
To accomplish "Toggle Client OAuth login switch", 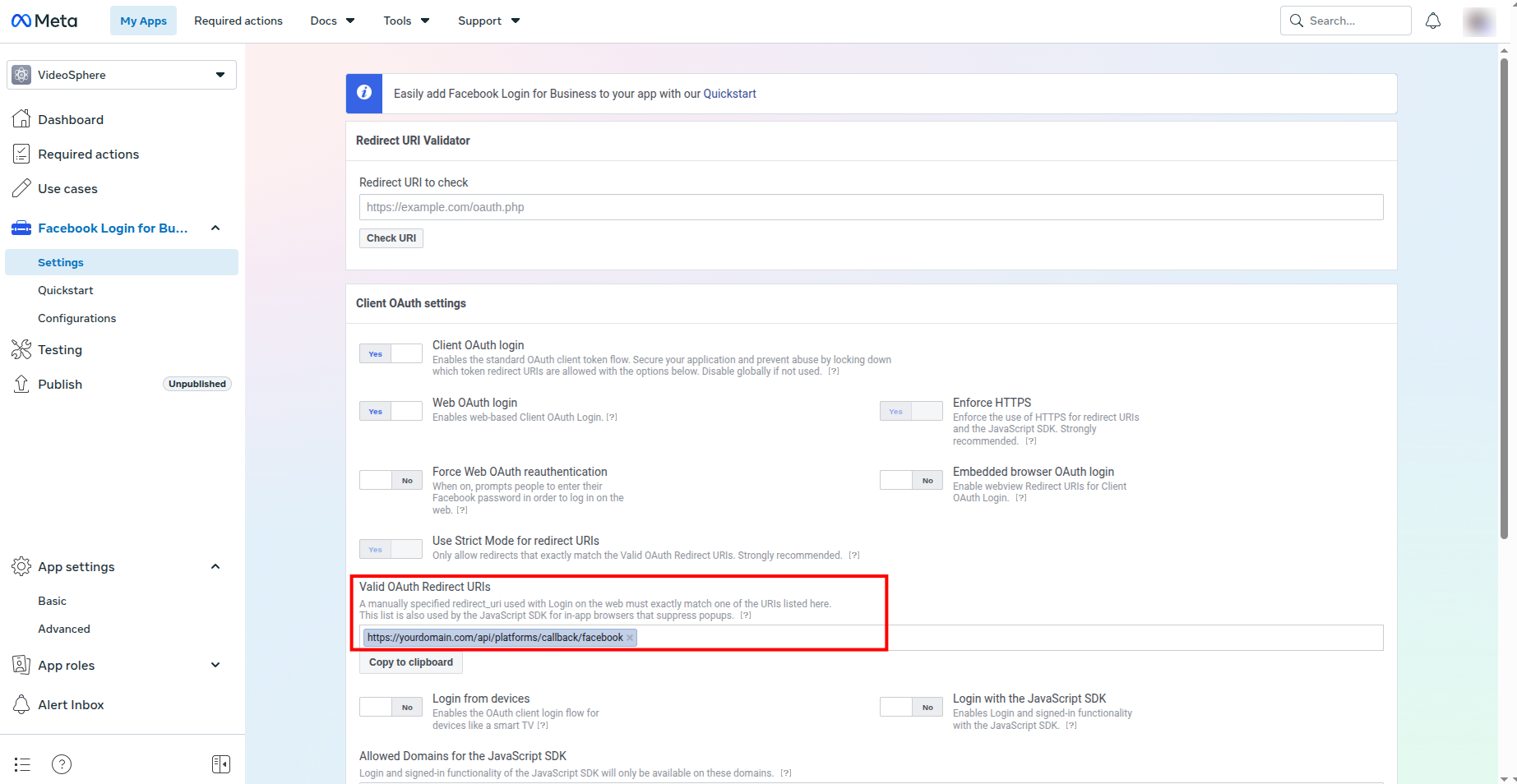I will coord(391,353).
